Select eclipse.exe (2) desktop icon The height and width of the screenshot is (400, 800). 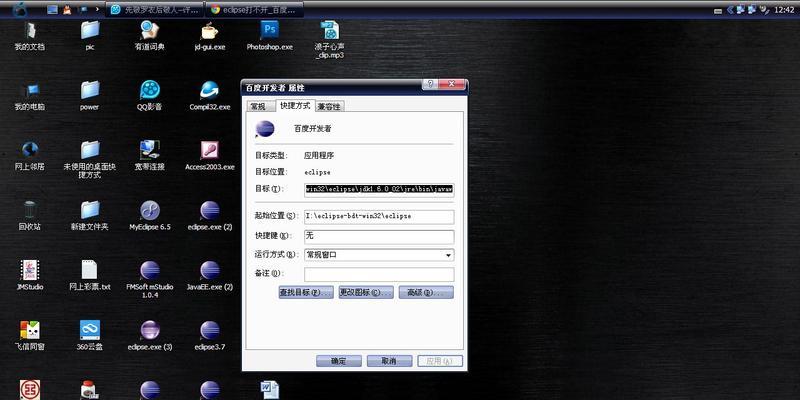[210, 215]
